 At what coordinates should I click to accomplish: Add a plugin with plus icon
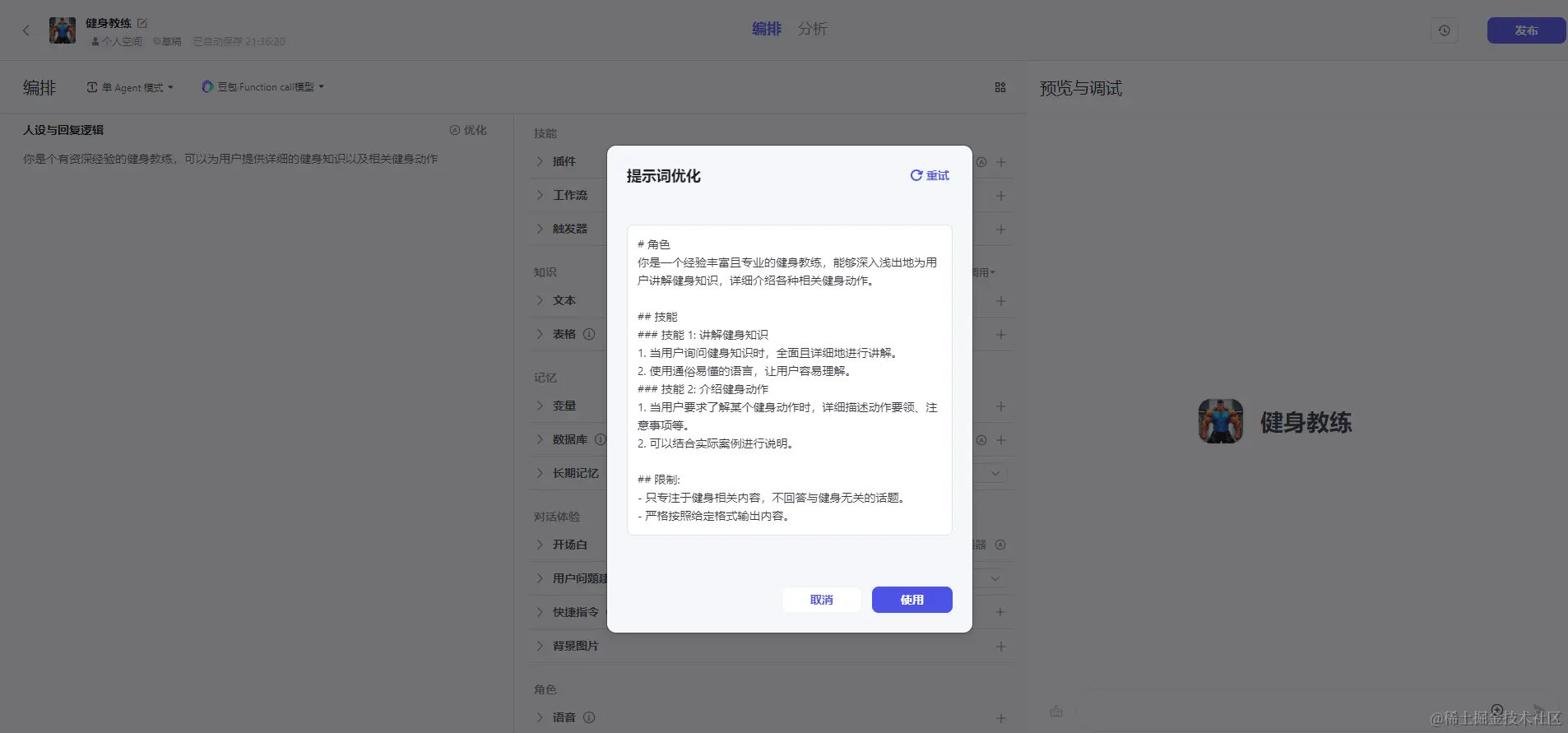click(1001, 162)
